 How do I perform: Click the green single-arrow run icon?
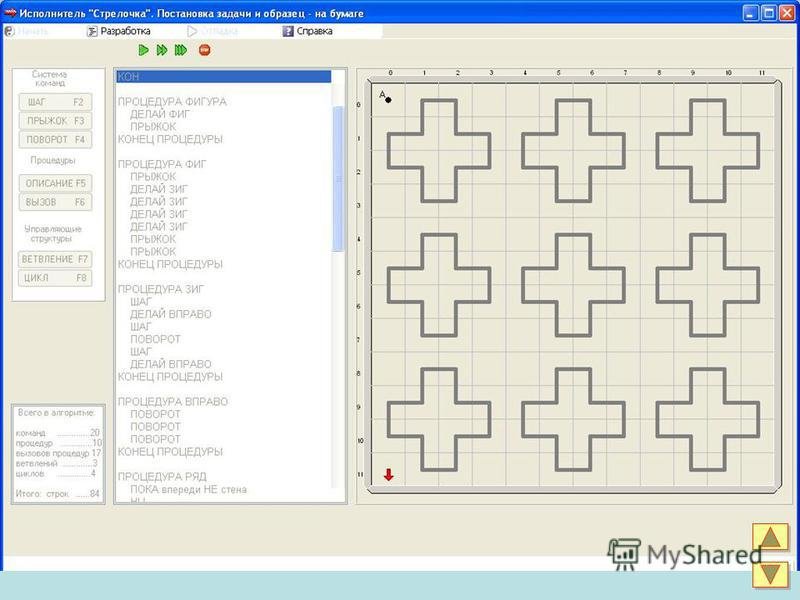tap(144, 49)
